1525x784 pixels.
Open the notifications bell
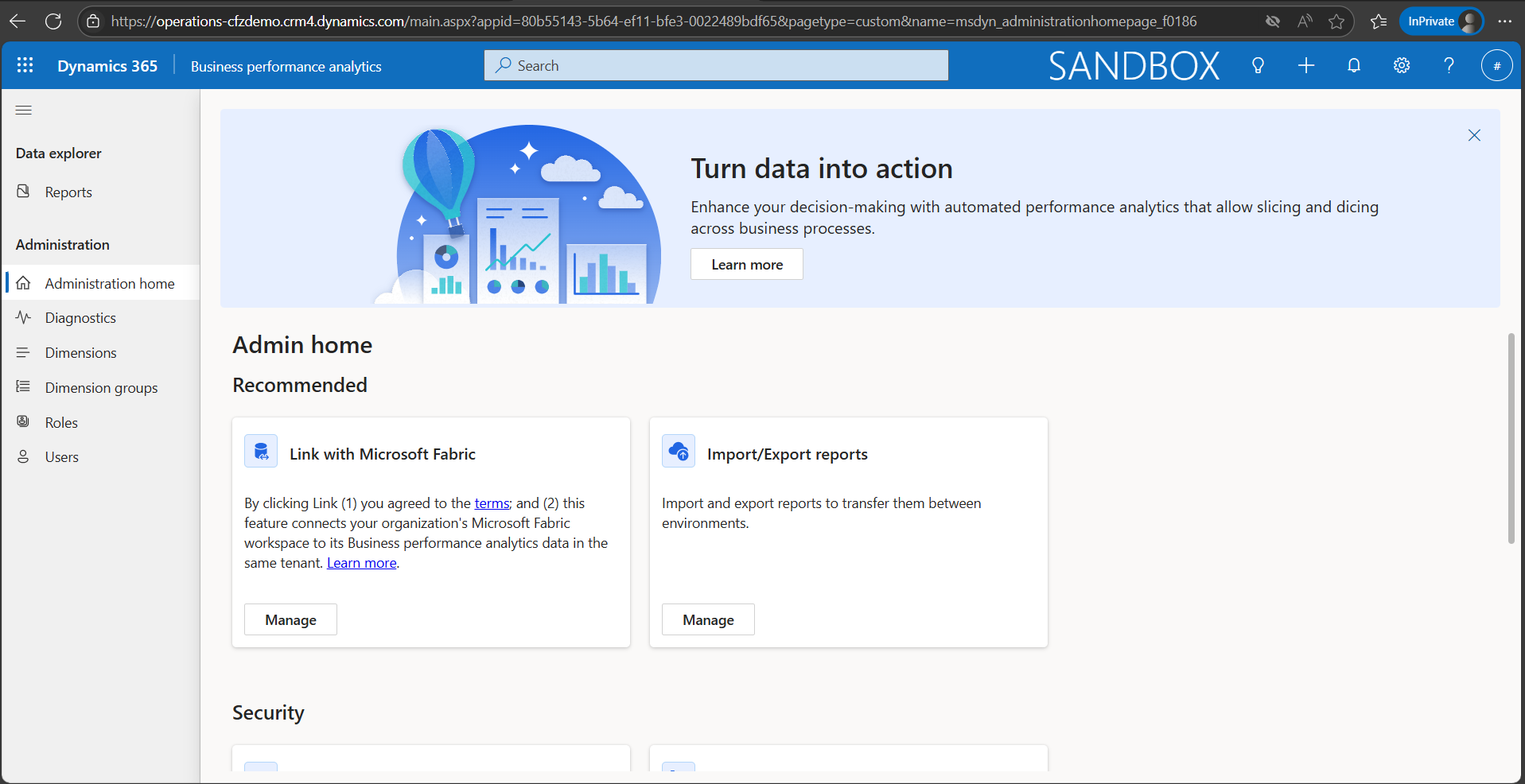point(1353,65)
